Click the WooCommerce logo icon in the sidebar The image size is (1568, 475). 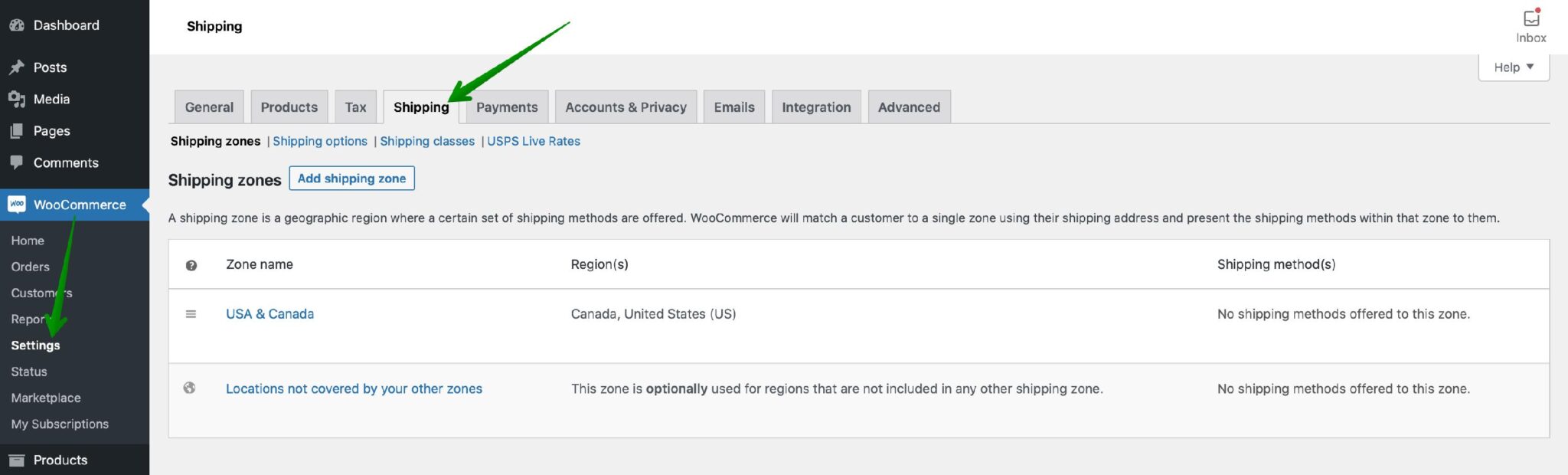point(17,205)
